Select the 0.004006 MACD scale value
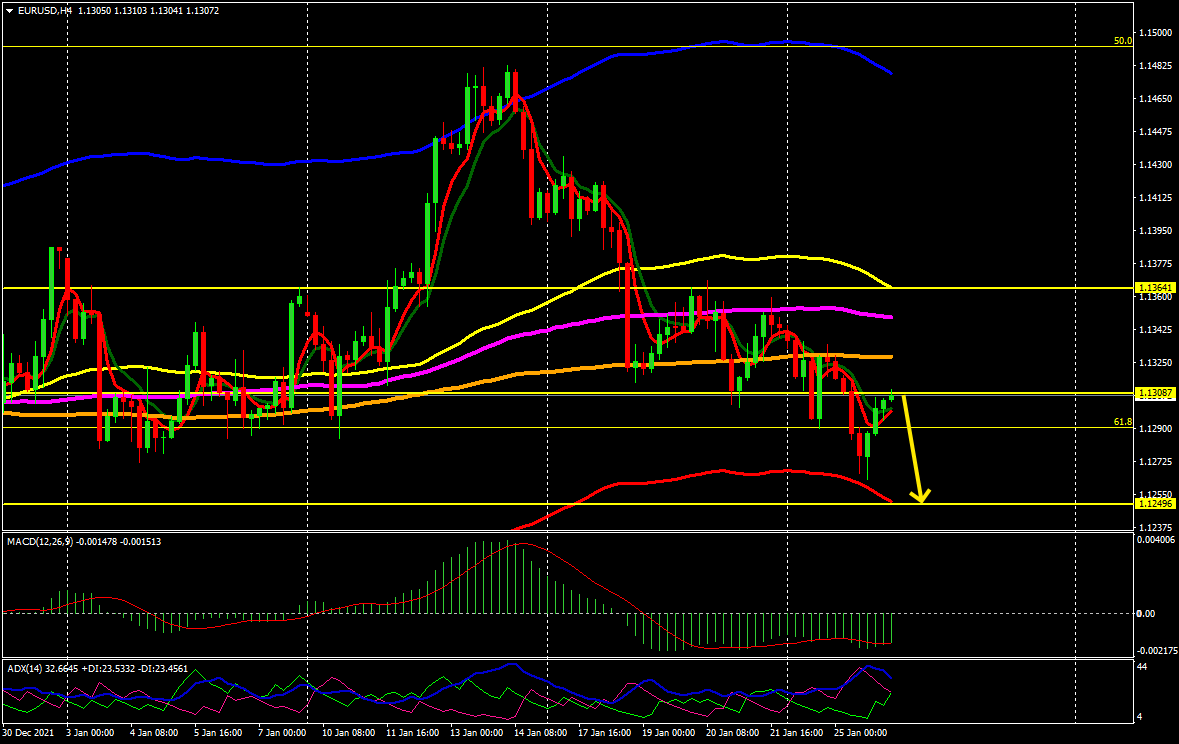Viewport: 1179px width, 744px height. (1157, 541)
